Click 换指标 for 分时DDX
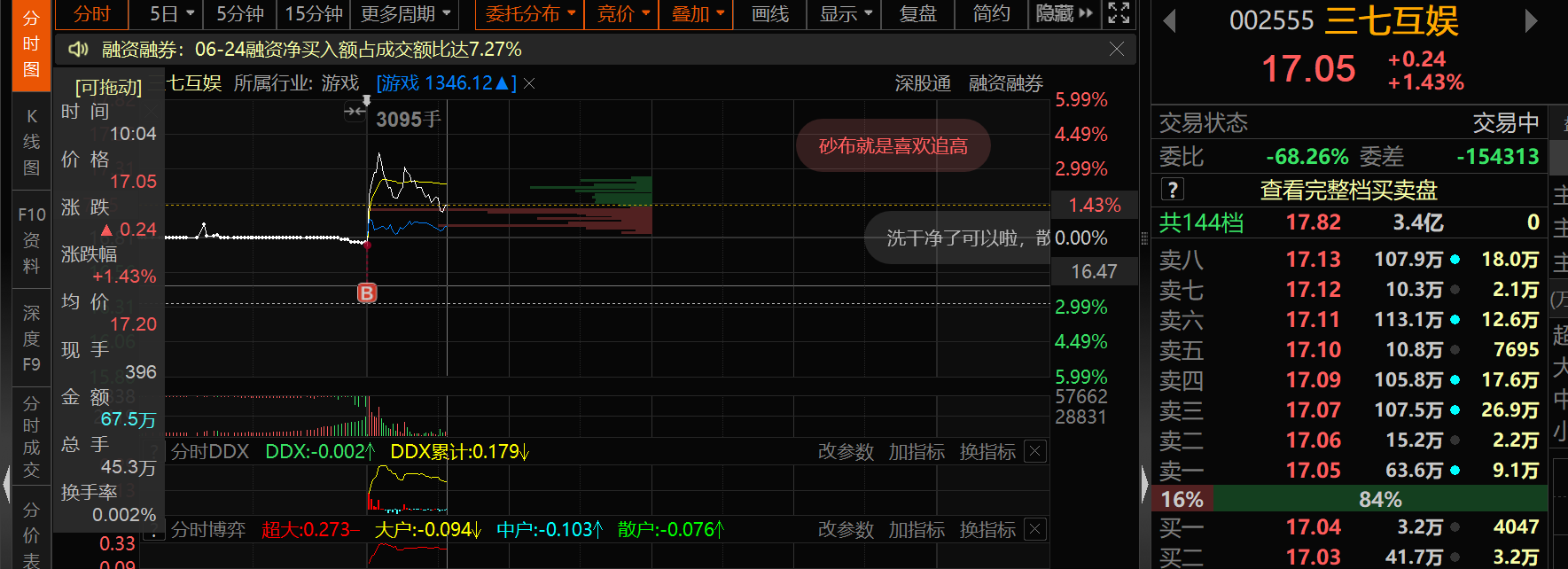Image resolution: width=1568 pixels, height=569 pixels. [x=987, y=451]
